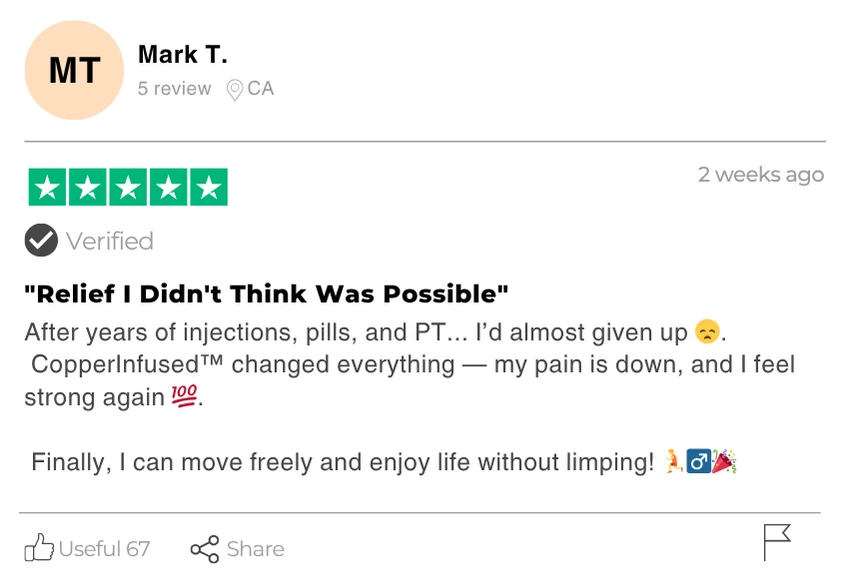Click the third star in rating

(128, 187)
